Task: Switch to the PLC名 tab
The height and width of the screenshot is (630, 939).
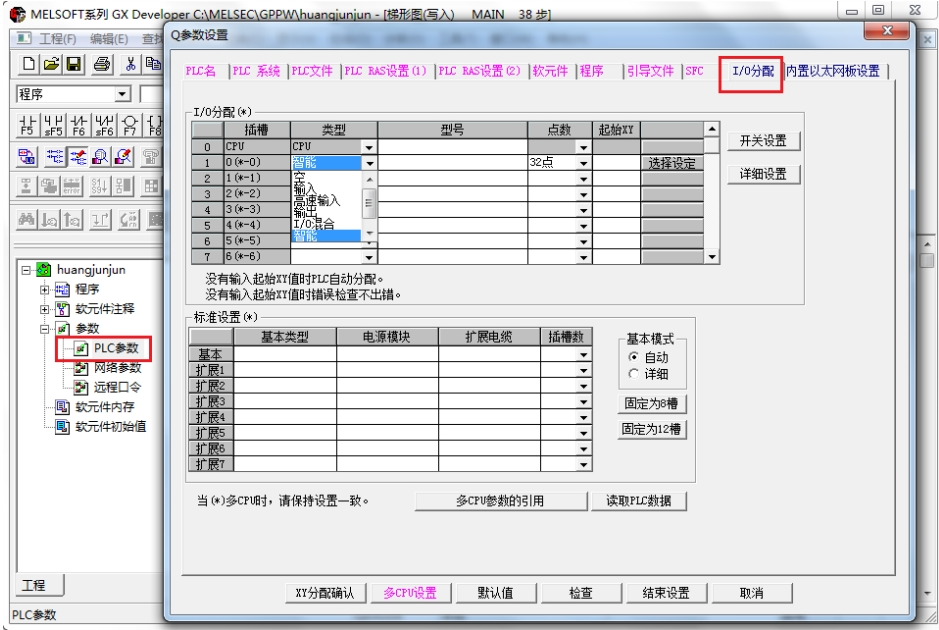Action: point(201,71)
